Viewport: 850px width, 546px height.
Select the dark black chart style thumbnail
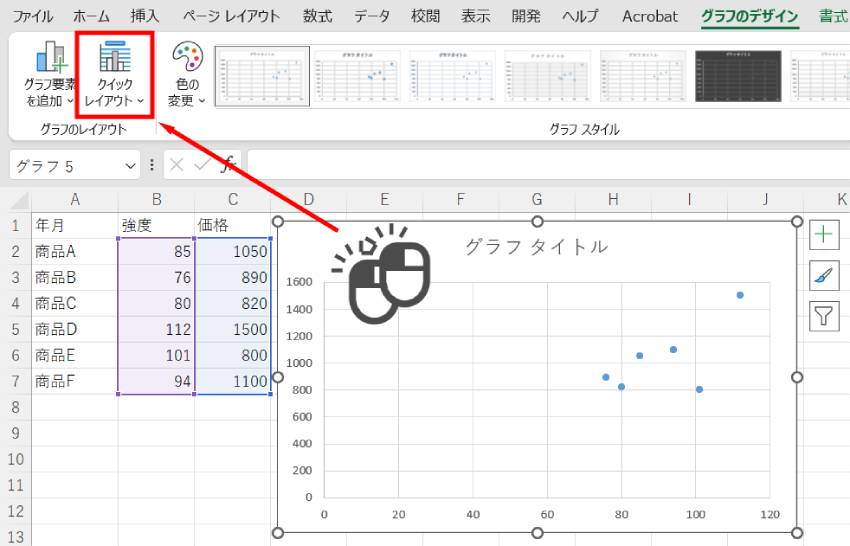pos(738,76)
